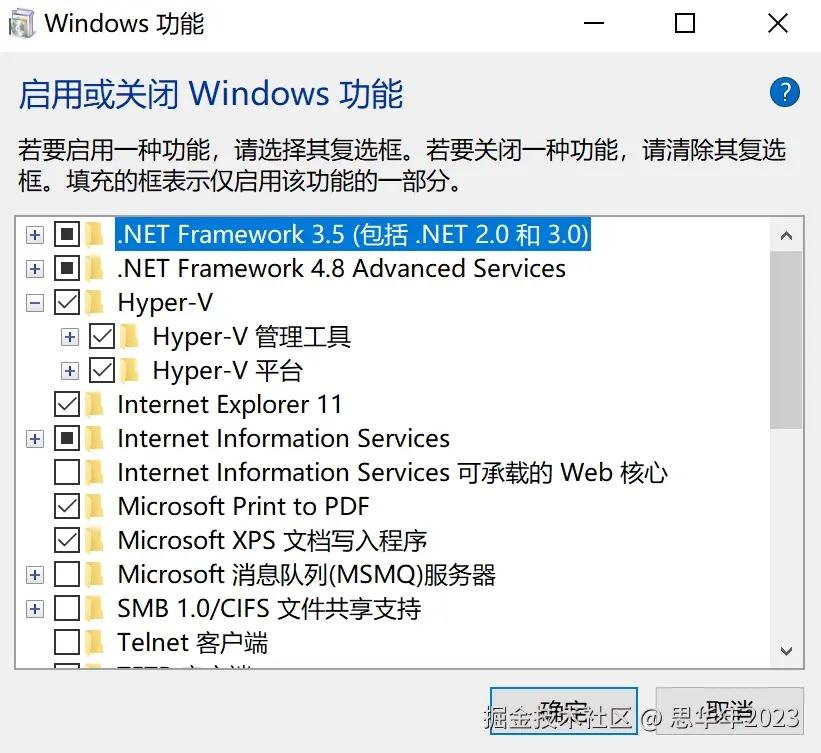Collapse the Hyper-V tree node
The image size is (821, 753).
click(35, 302)
